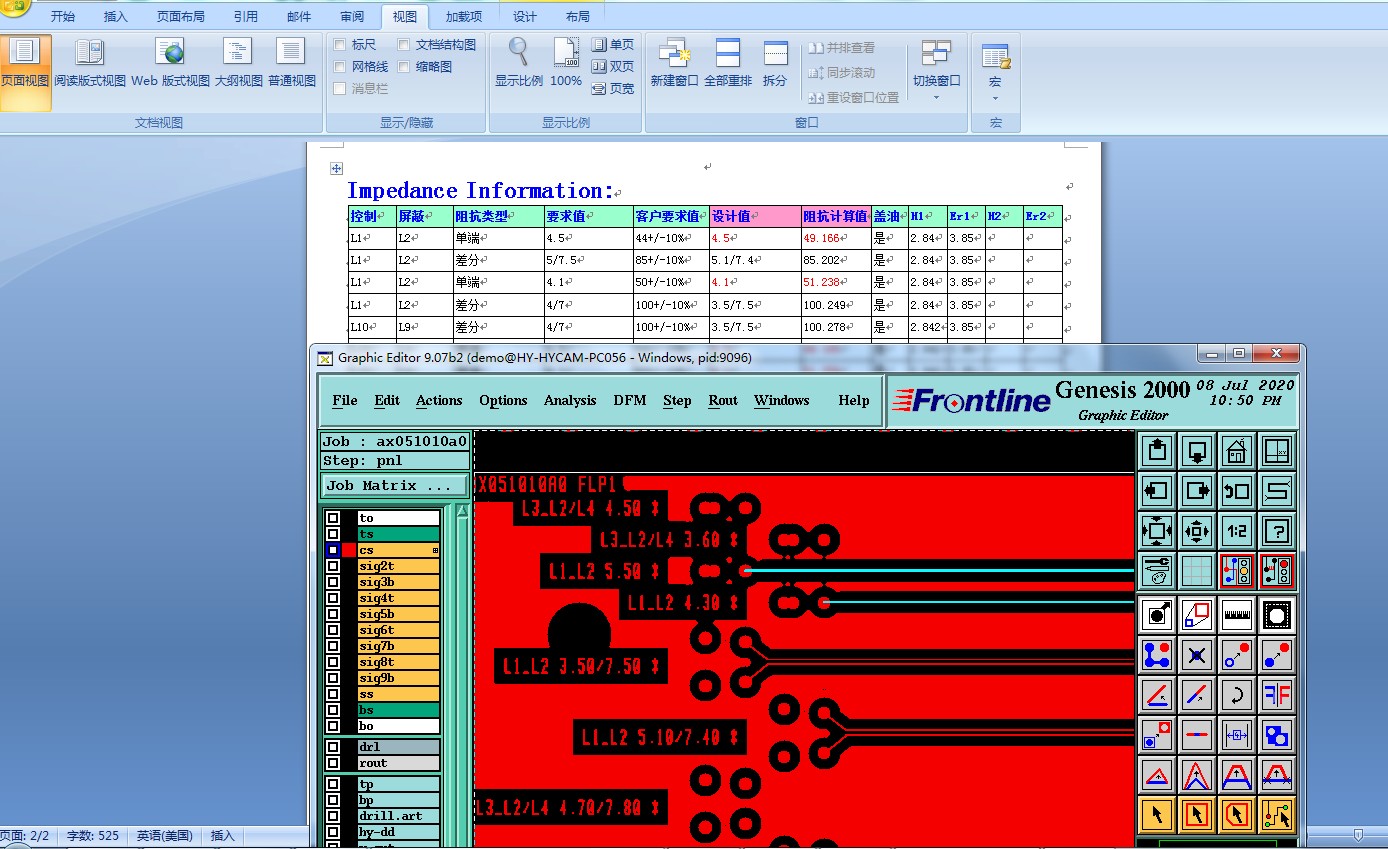Click the blue connected-dots tool icon

[1158, 655]
